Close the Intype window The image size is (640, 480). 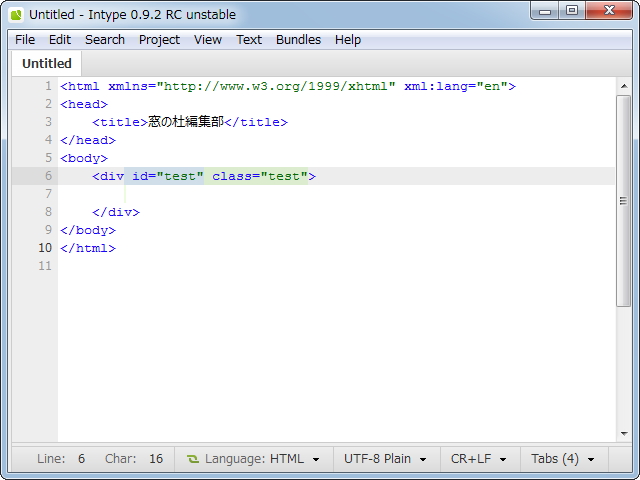(x=609, y=11)
